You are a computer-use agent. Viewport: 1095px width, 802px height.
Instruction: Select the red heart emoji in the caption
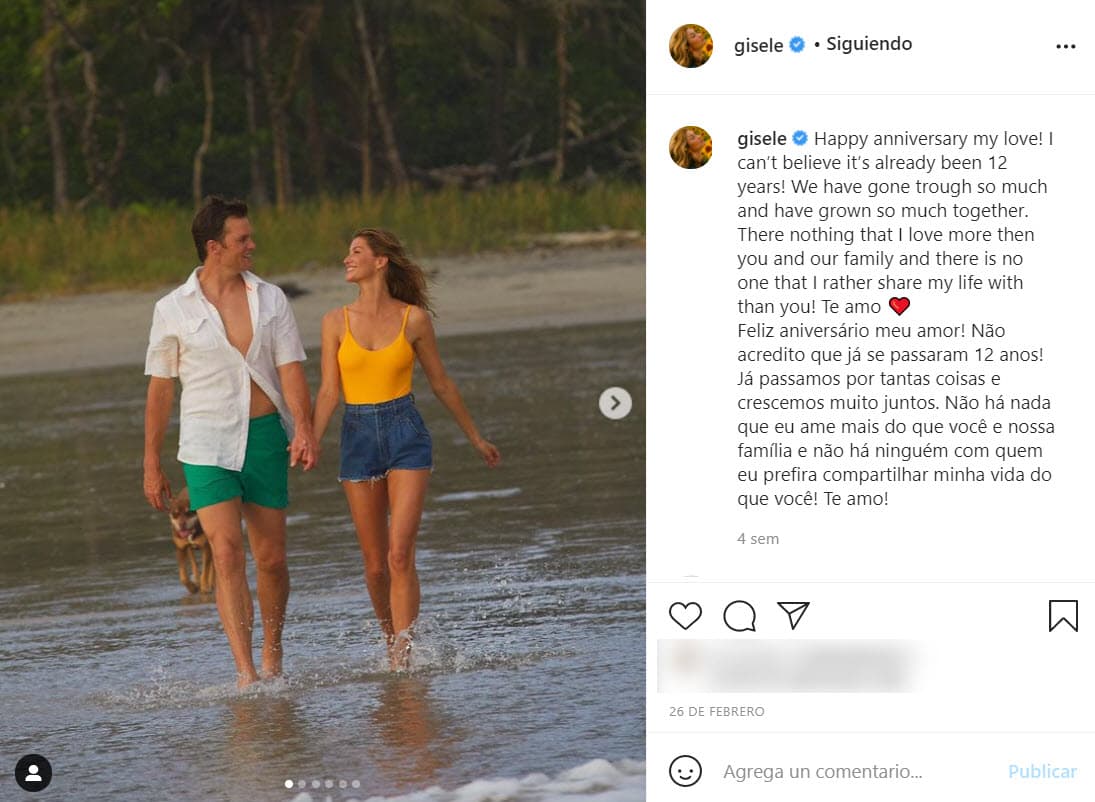click(x=897, y=306)
